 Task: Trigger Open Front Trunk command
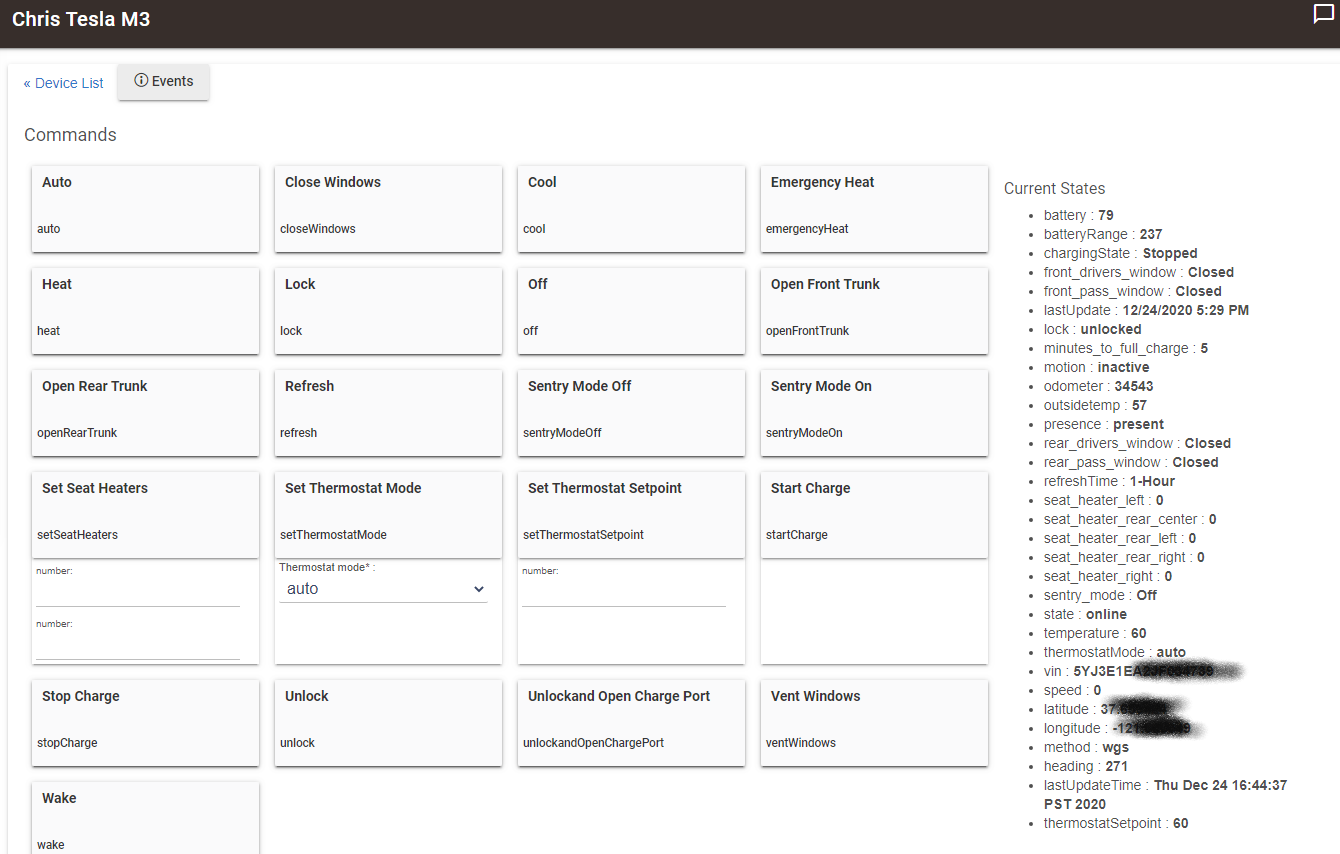pyautogui.click(x=874, y=311)
